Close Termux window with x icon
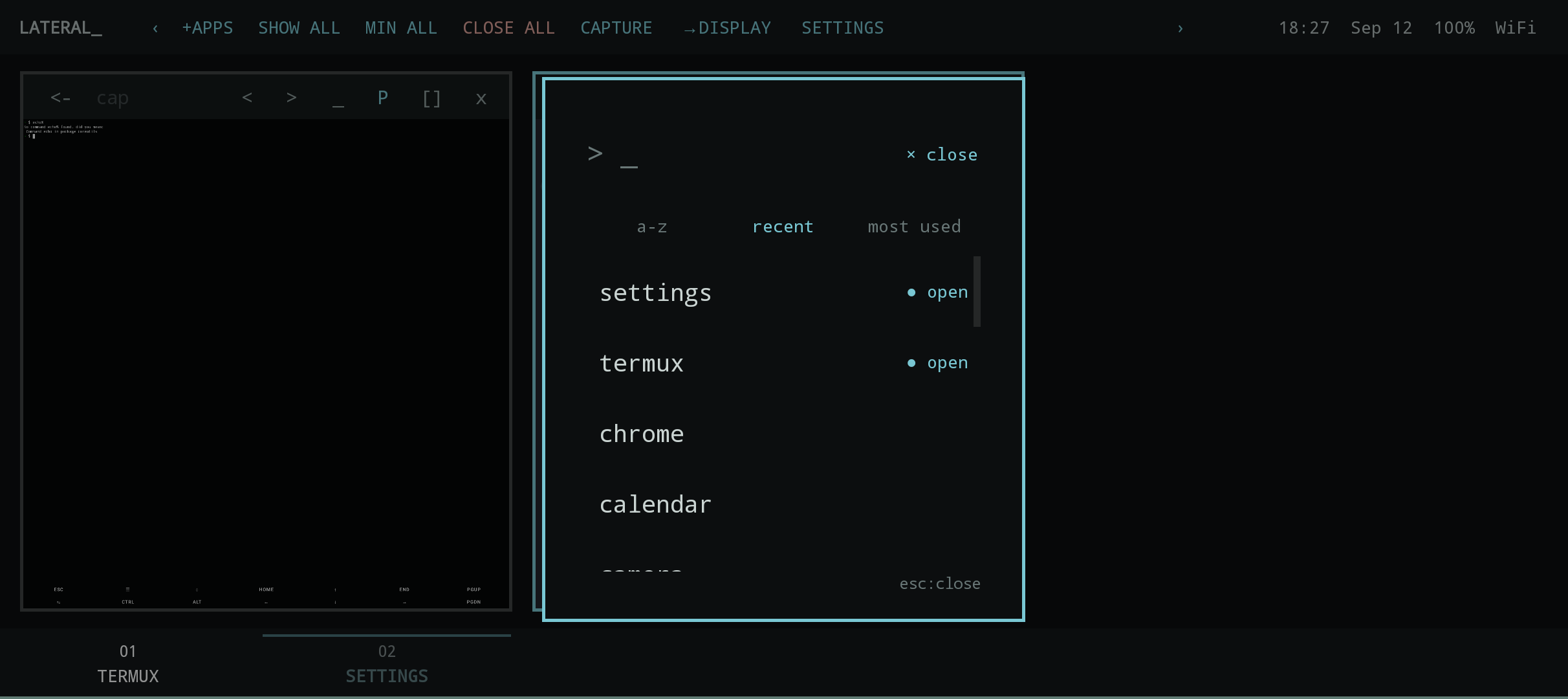This screenshot has width=1568, height=699. point(481,98)
